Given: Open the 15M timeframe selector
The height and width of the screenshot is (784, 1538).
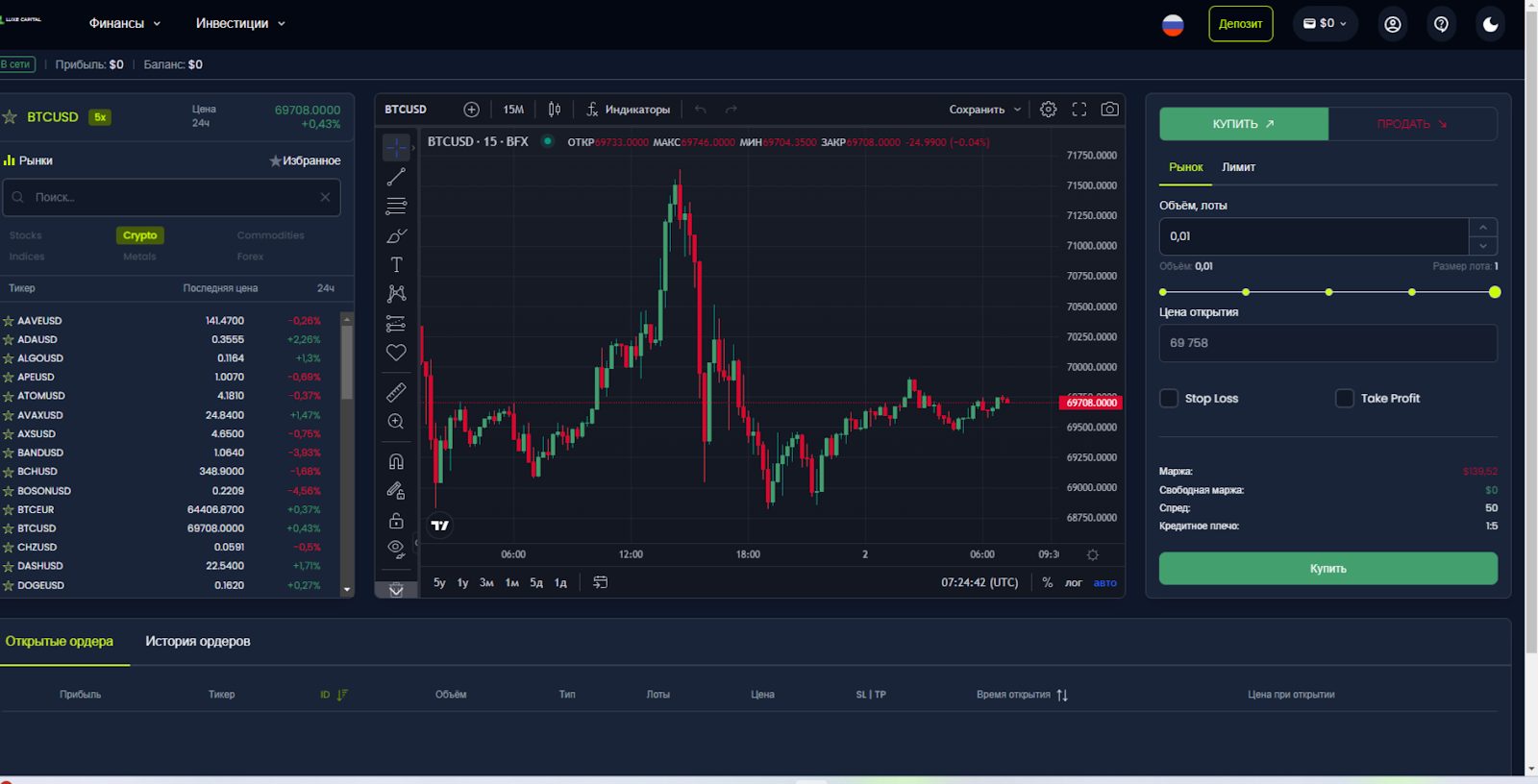Looking at the screenshot, I should pos(513,110).
